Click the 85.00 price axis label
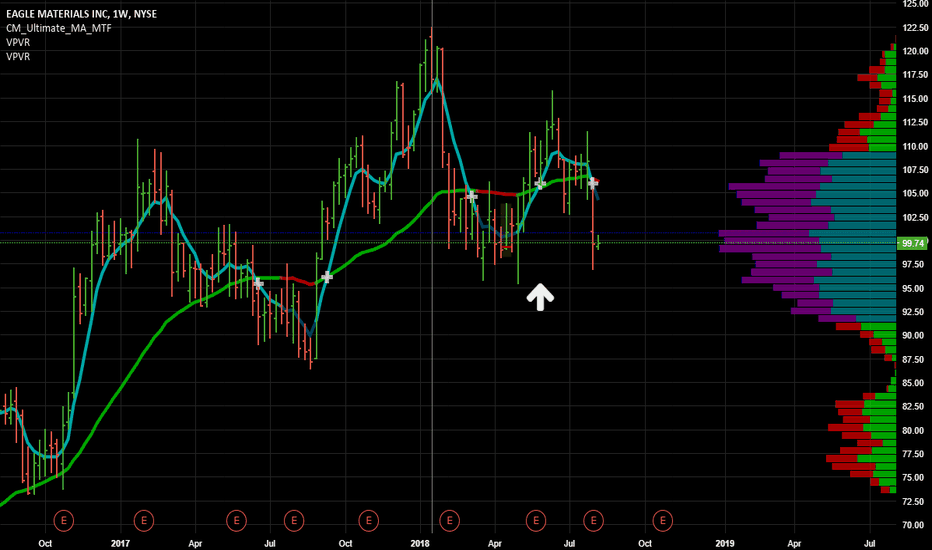 click(915, 383)
